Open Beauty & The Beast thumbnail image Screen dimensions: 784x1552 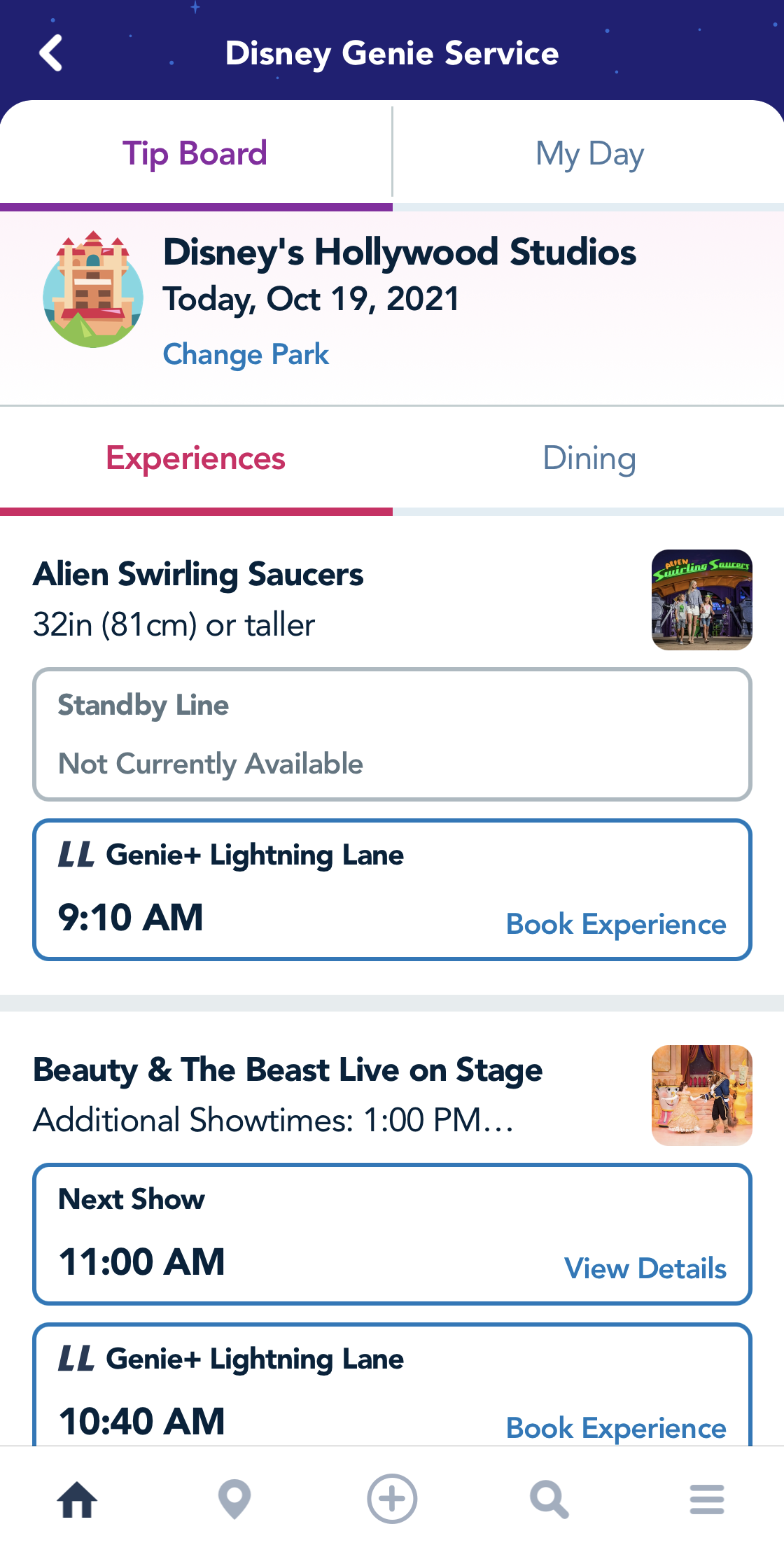point(702,1096)
